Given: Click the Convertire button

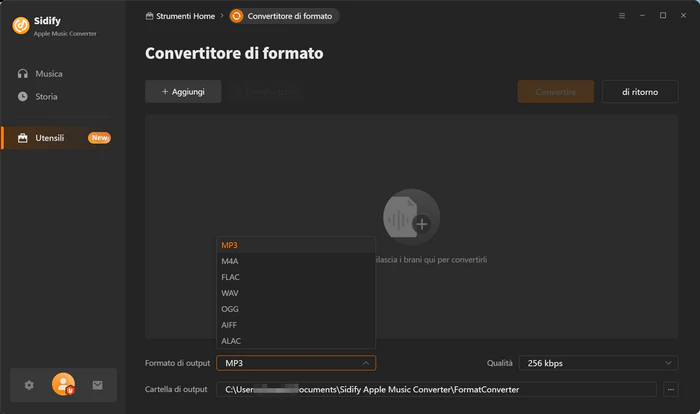Looking at the screenshot, I should pos(556,92).
